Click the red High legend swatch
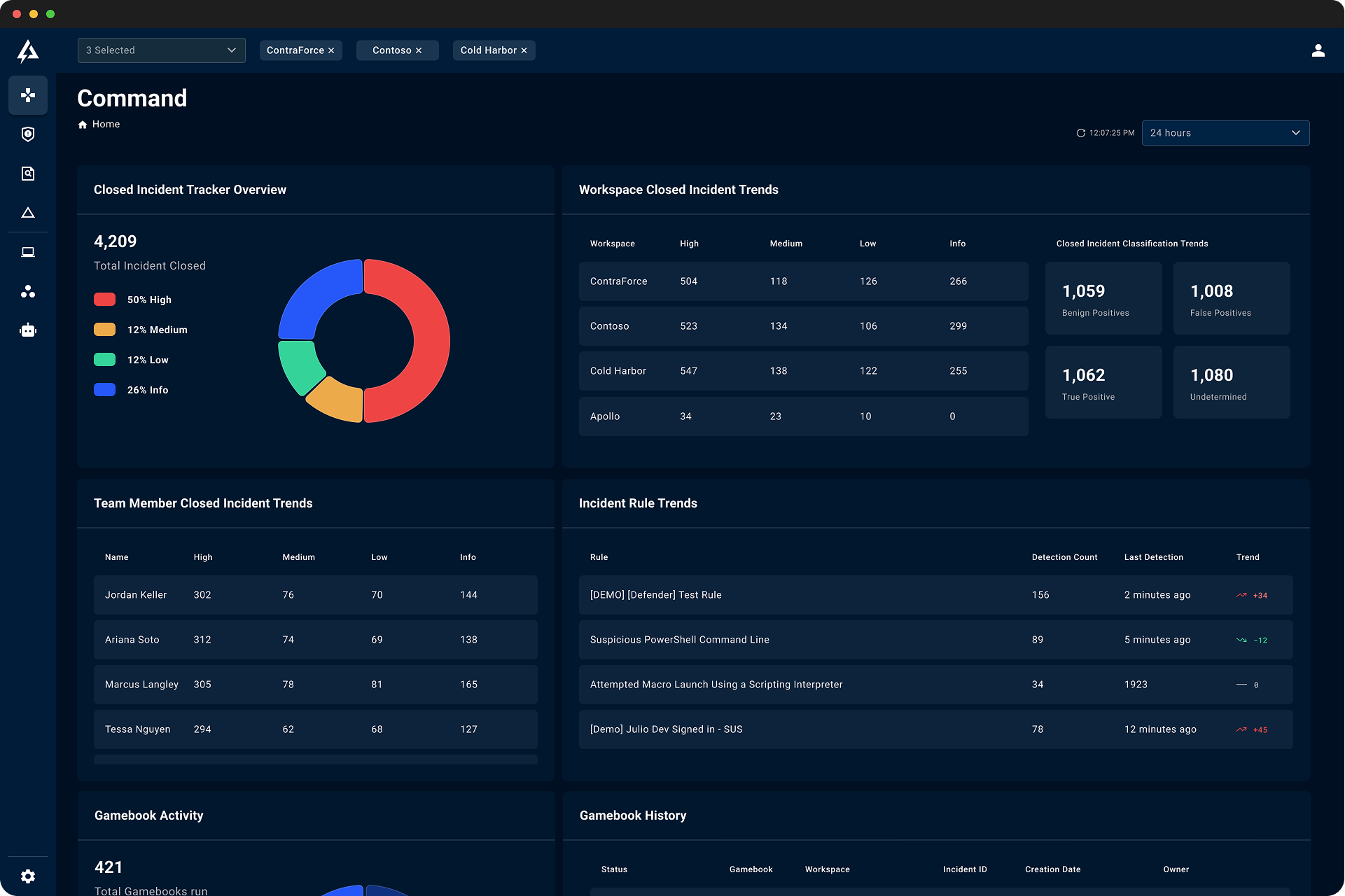1345x896 pixels. (x=104, y=300)
